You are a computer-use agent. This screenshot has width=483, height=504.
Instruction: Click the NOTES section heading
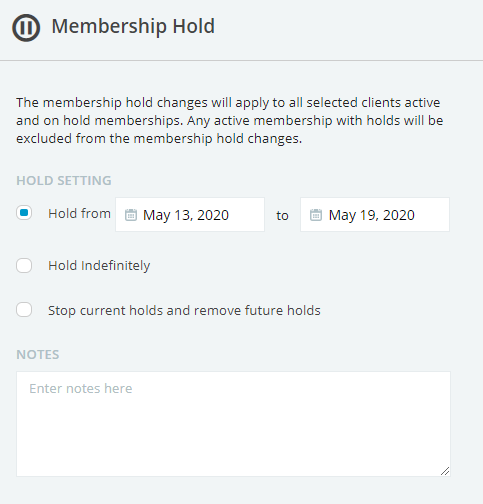(38, 355)
